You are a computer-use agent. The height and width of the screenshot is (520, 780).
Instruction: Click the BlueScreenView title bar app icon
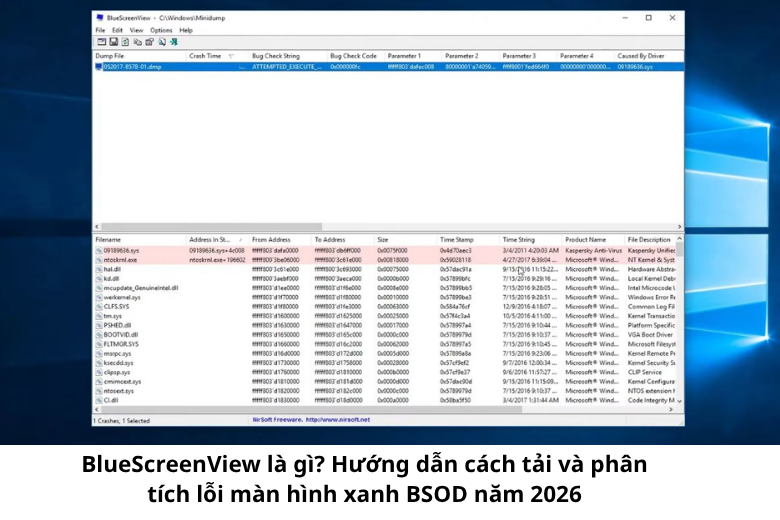point(100,18)
